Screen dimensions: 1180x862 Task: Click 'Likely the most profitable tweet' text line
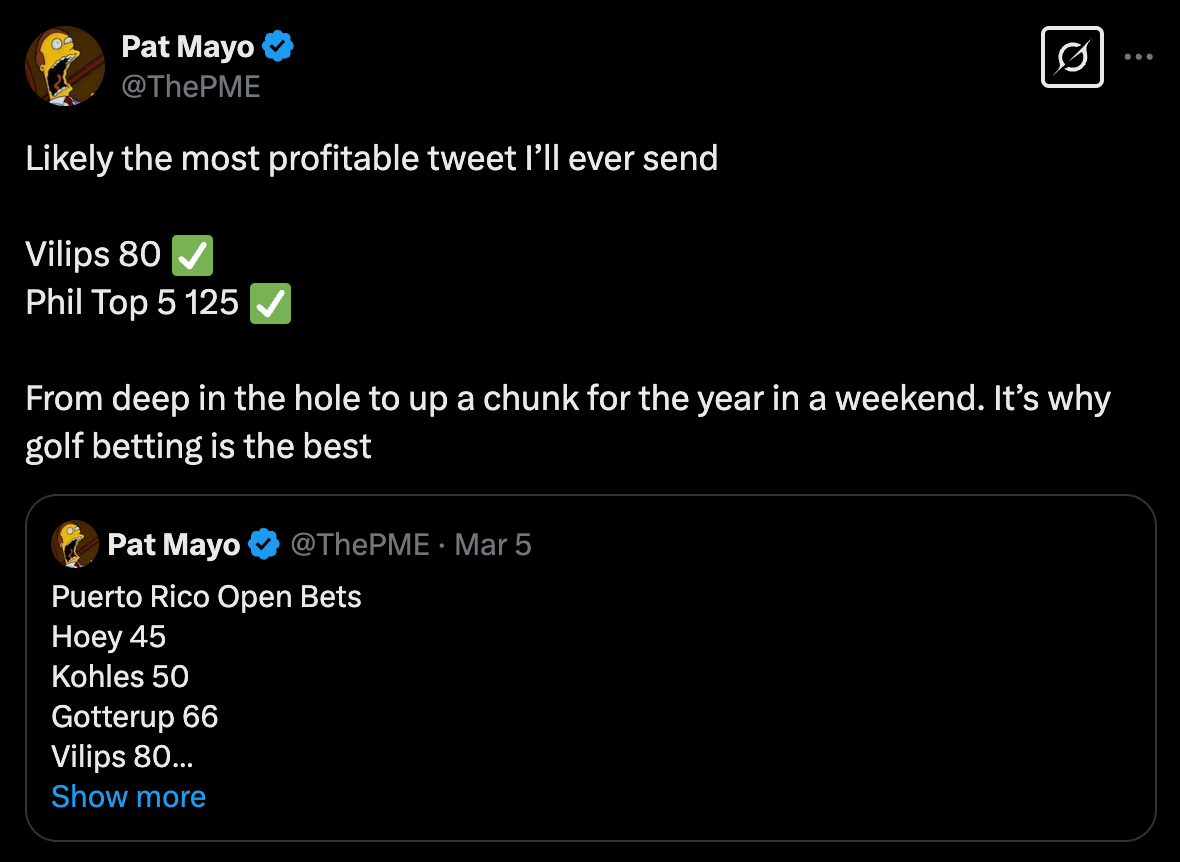point(371,159)
